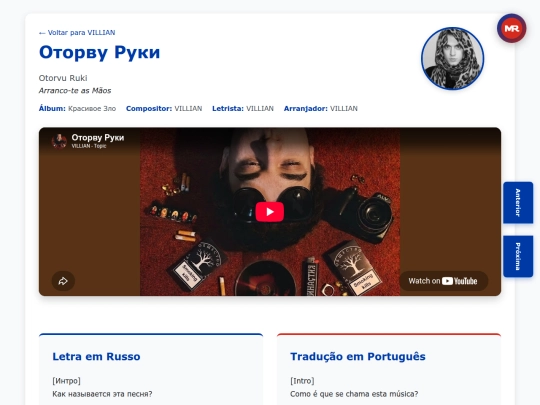Click the 'Letra em Russo' heading
Viewport: 540px width, 405px height.
click(96, 356)
